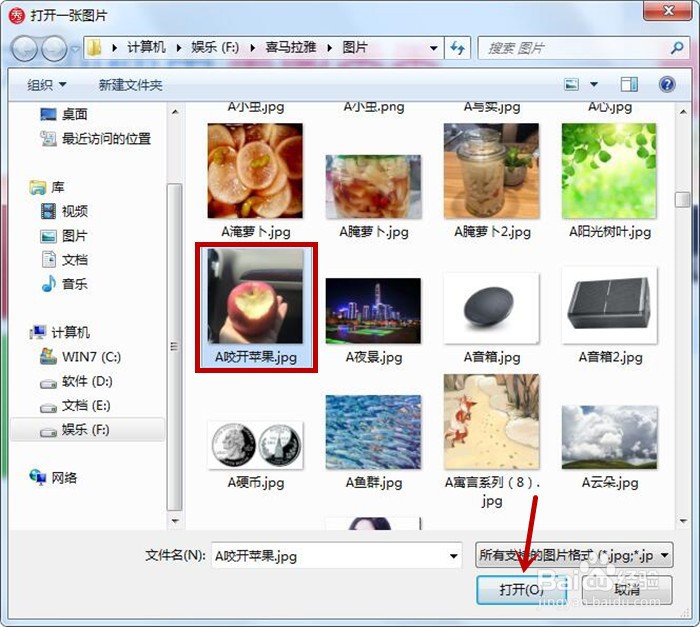This screenshot has width=700, height=627.
Task: Click the 打开(O) button
Action: pyautogui.click(x=521, y=589)
